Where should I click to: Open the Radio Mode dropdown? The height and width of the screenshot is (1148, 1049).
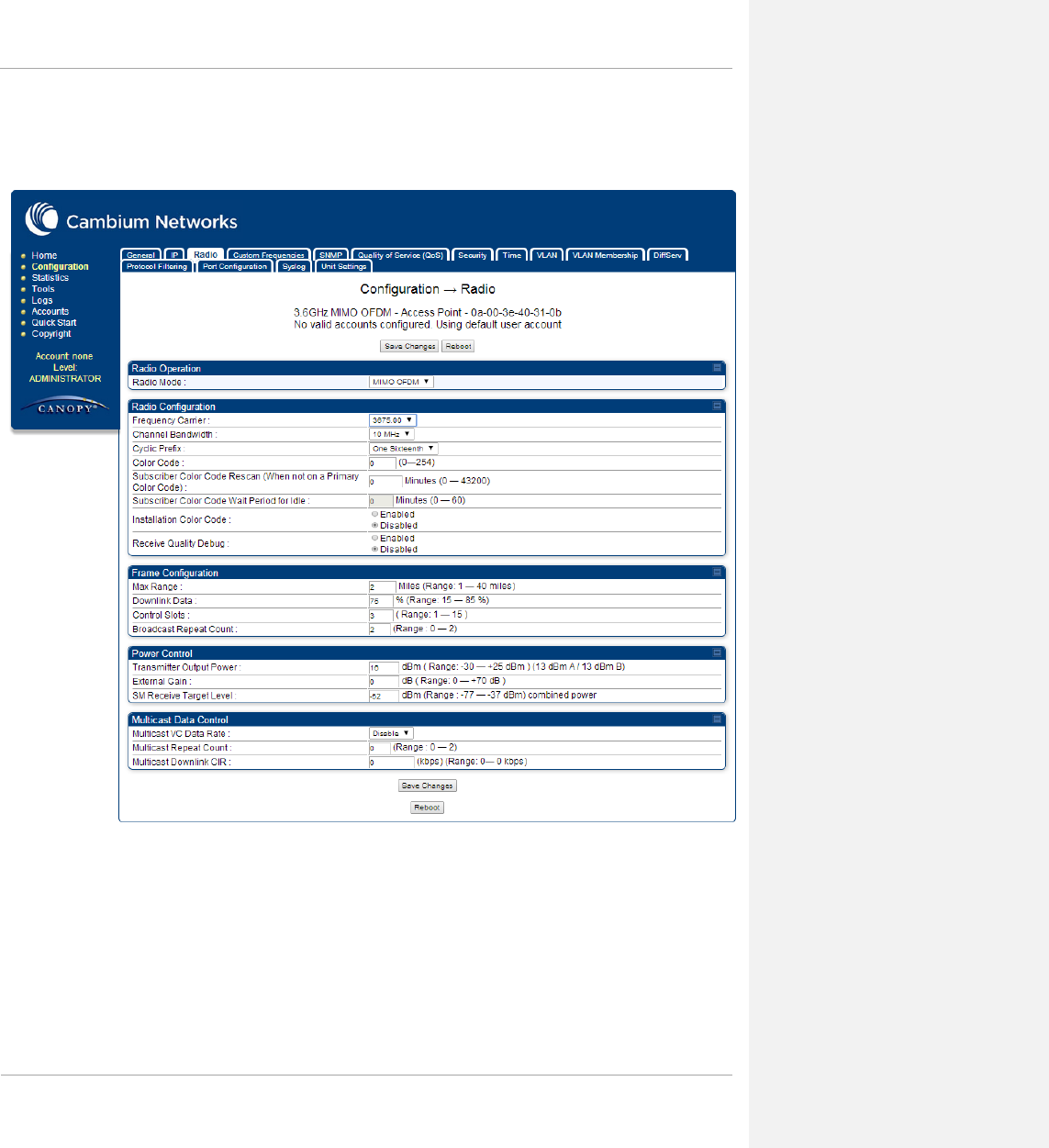(401, 382)
